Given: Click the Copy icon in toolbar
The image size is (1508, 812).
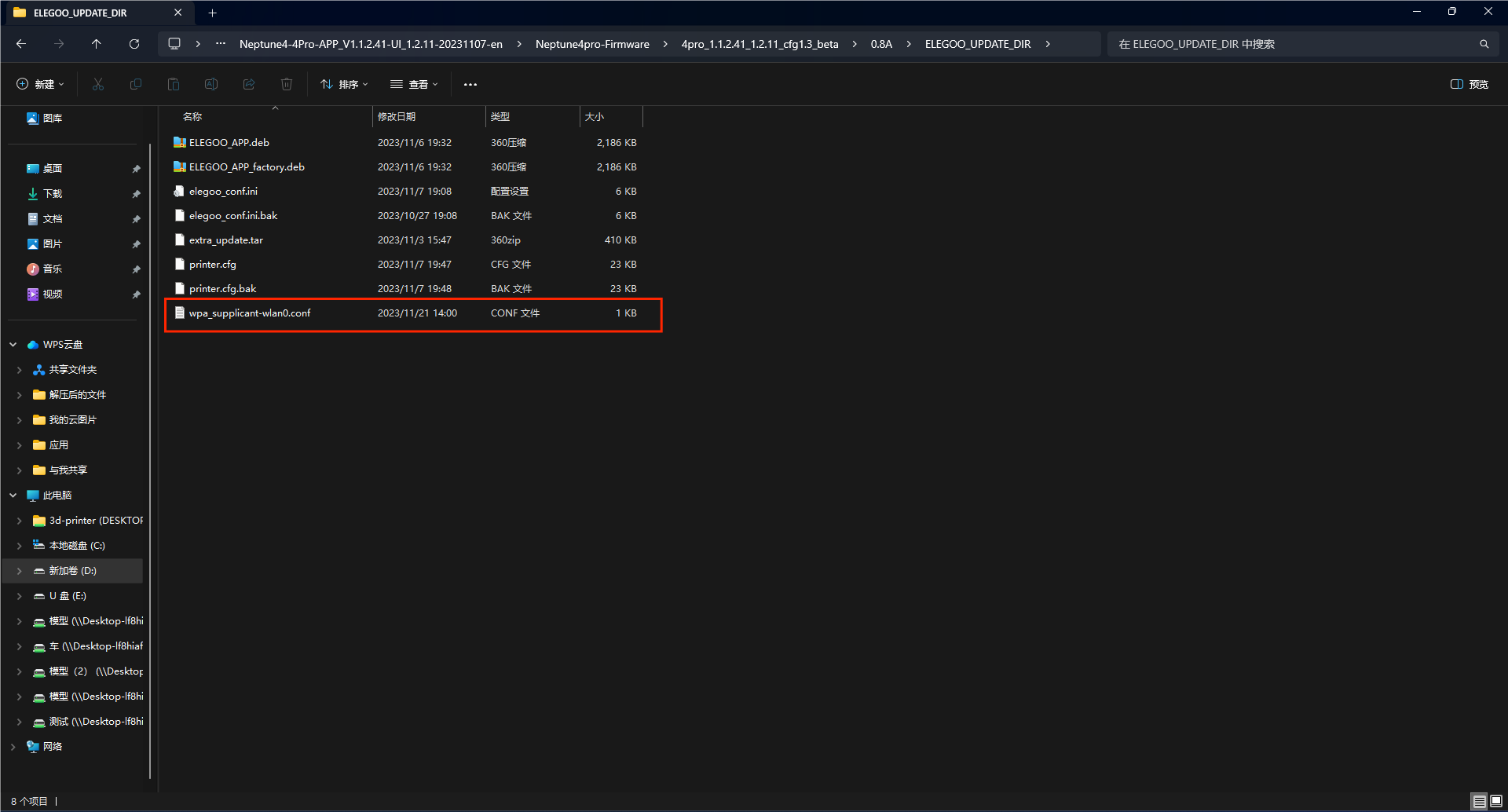Looking at the screenshot, I should pyautogui.click(x=136, y=84).
